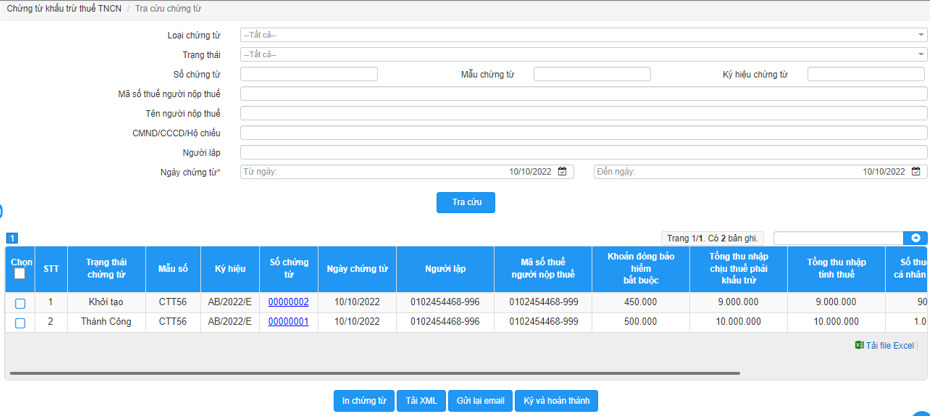Screen dimensions: 930x416
Task: Click the Excel icon to download file
Action: [x=859, y=345]
